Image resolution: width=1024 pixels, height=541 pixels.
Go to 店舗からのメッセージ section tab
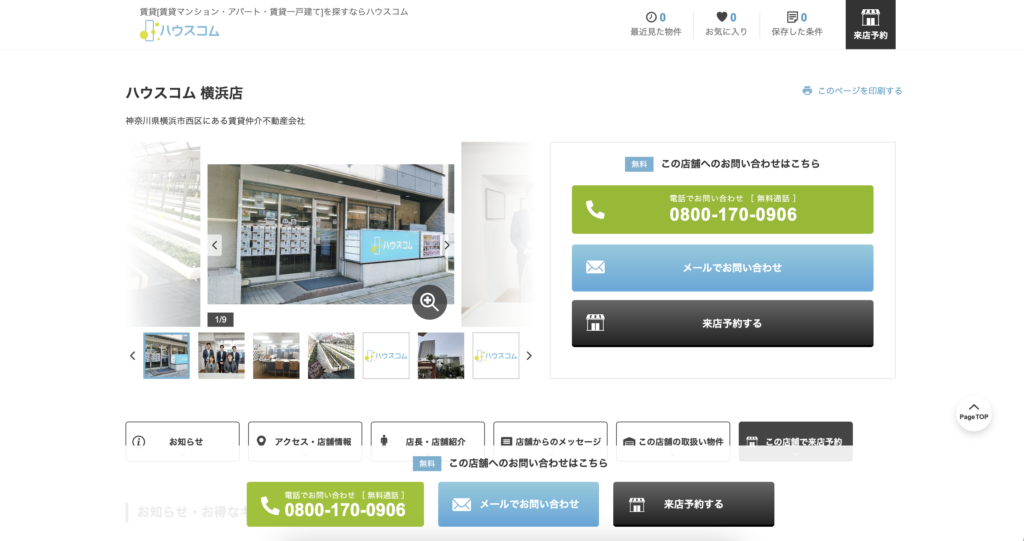551,441
